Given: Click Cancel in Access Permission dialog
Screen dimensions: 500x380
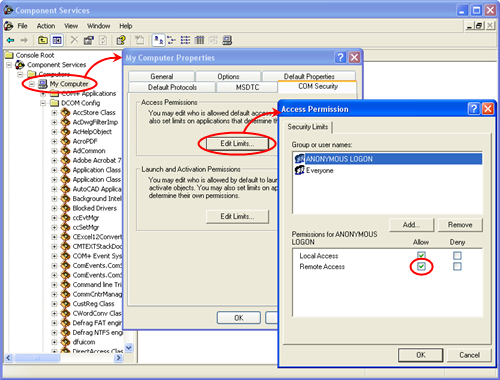Looking at the screenshot, I should [469, 355].
